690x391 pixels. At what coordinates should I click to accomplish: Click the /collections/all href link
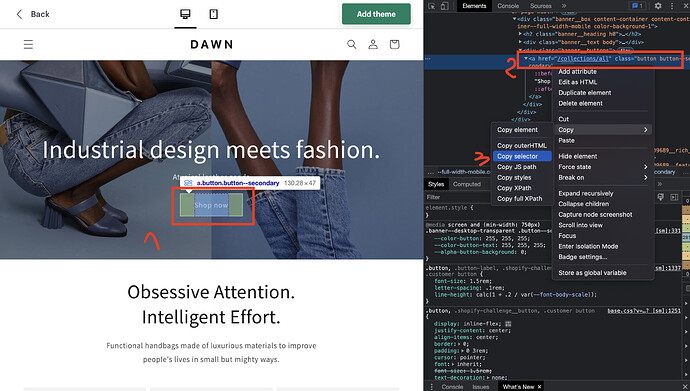pos(584,58)
